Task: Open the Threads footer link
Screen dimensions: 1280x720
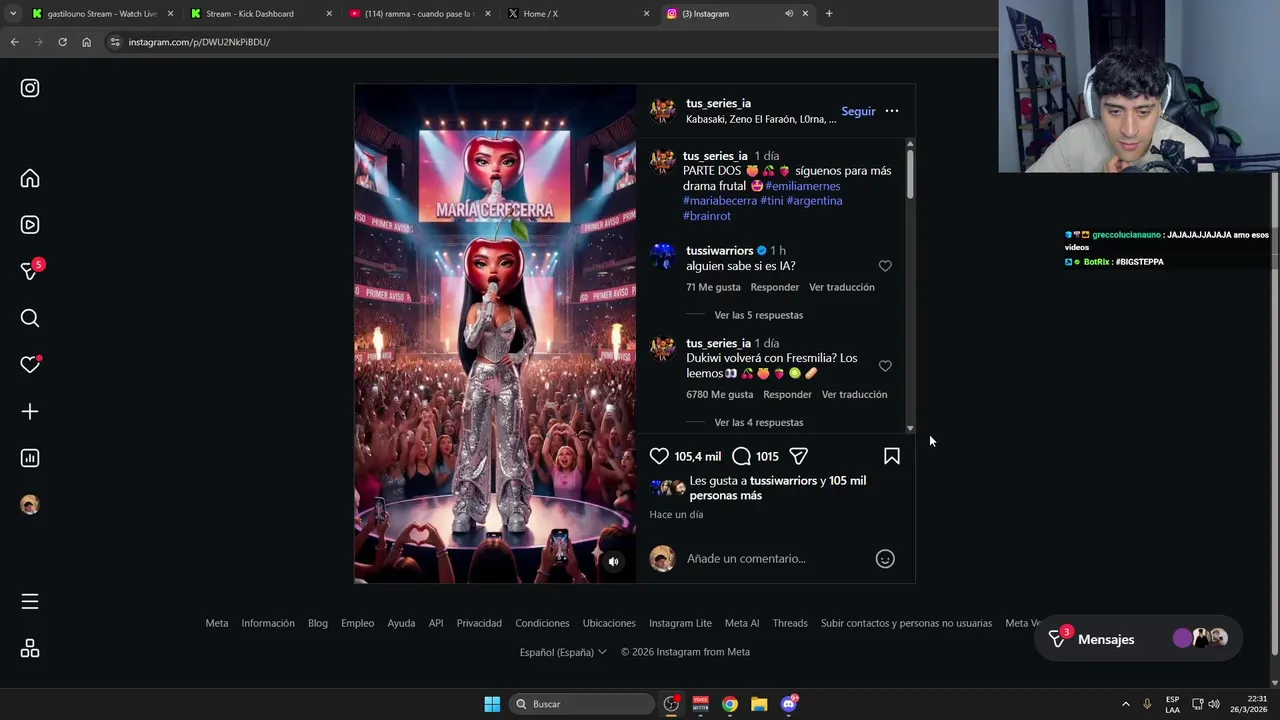Action: tap(790, 623)
